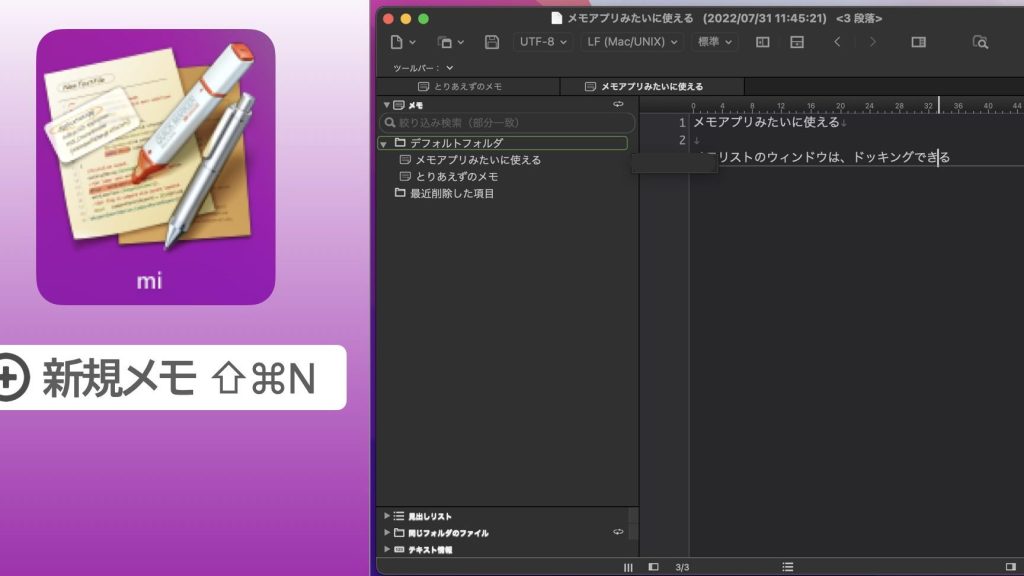Image resolution: width=1024 pixels, height=576 pixels.
Task: Click the vertical bars icon in status bar
Action: 628,568
